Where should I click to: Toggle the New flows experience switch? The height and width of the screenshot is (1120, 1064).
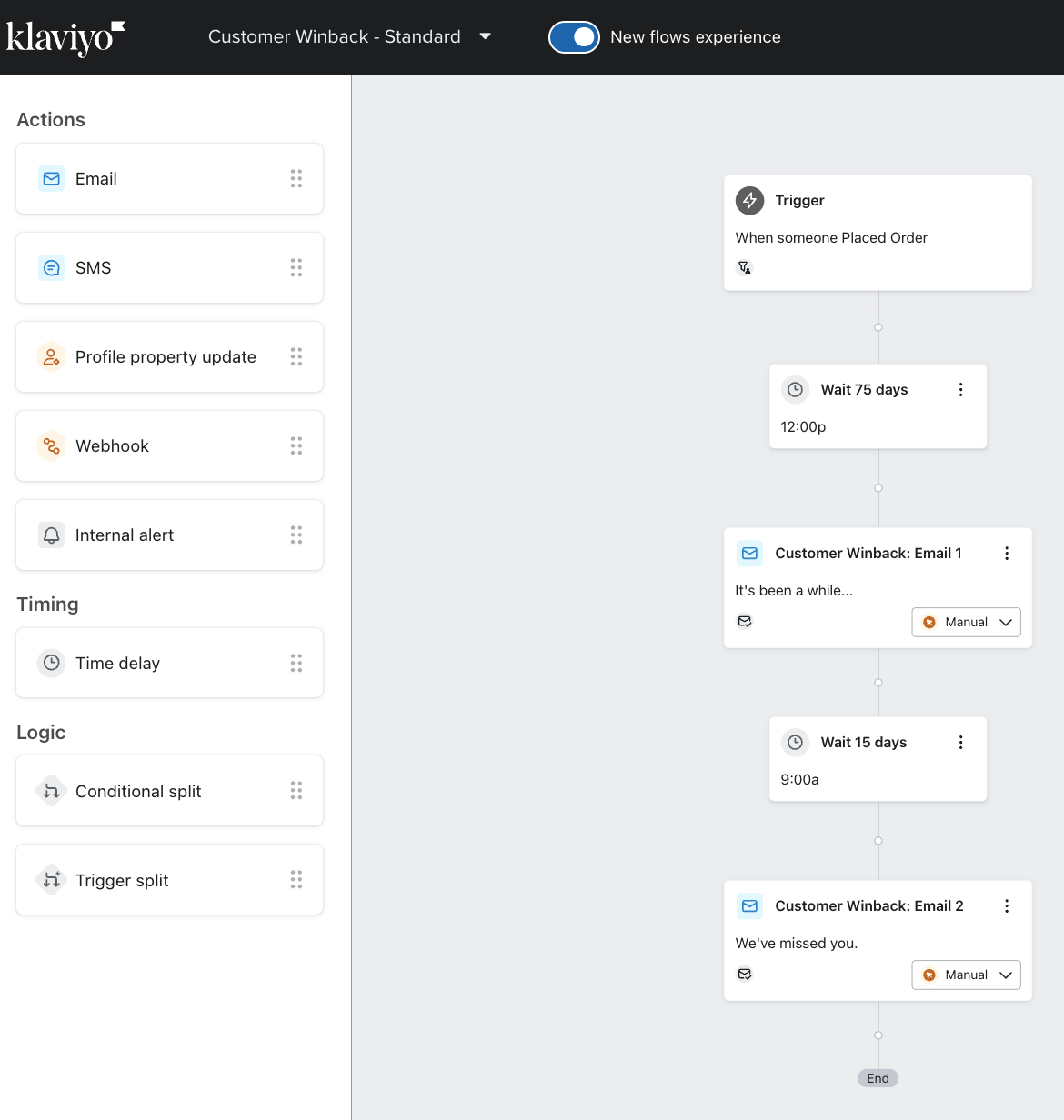click(x=574, y=37)
